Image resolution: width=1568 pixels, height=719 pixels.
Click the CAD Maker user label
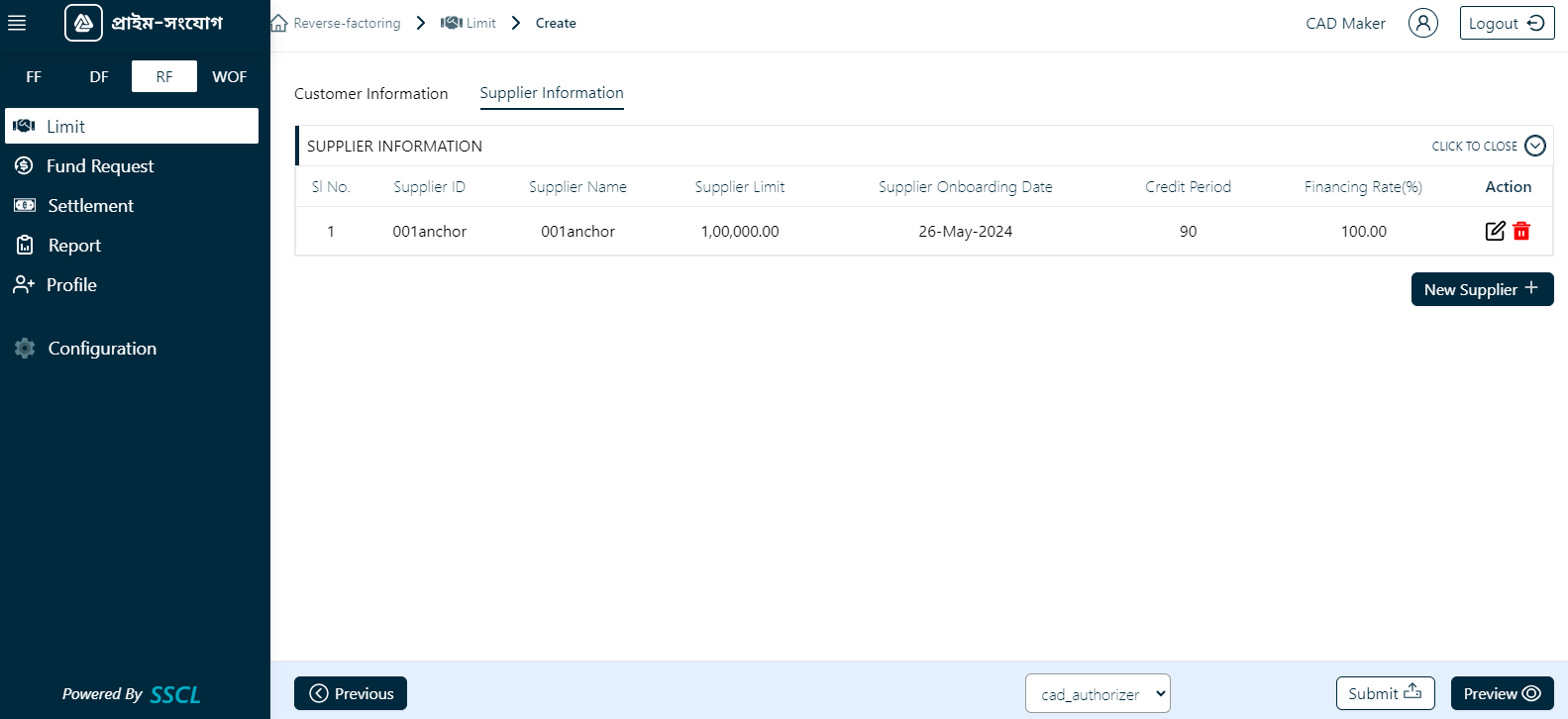tap(1345, 23)
